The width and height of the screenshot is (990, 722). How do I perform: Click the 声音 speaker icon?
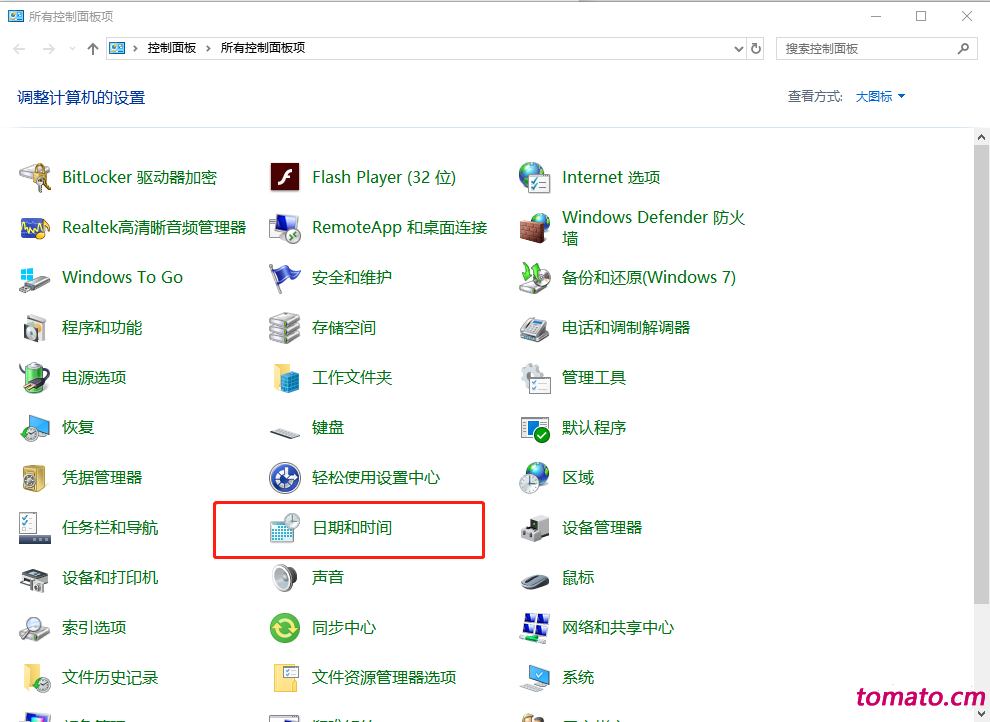click(x=285, y=577)
